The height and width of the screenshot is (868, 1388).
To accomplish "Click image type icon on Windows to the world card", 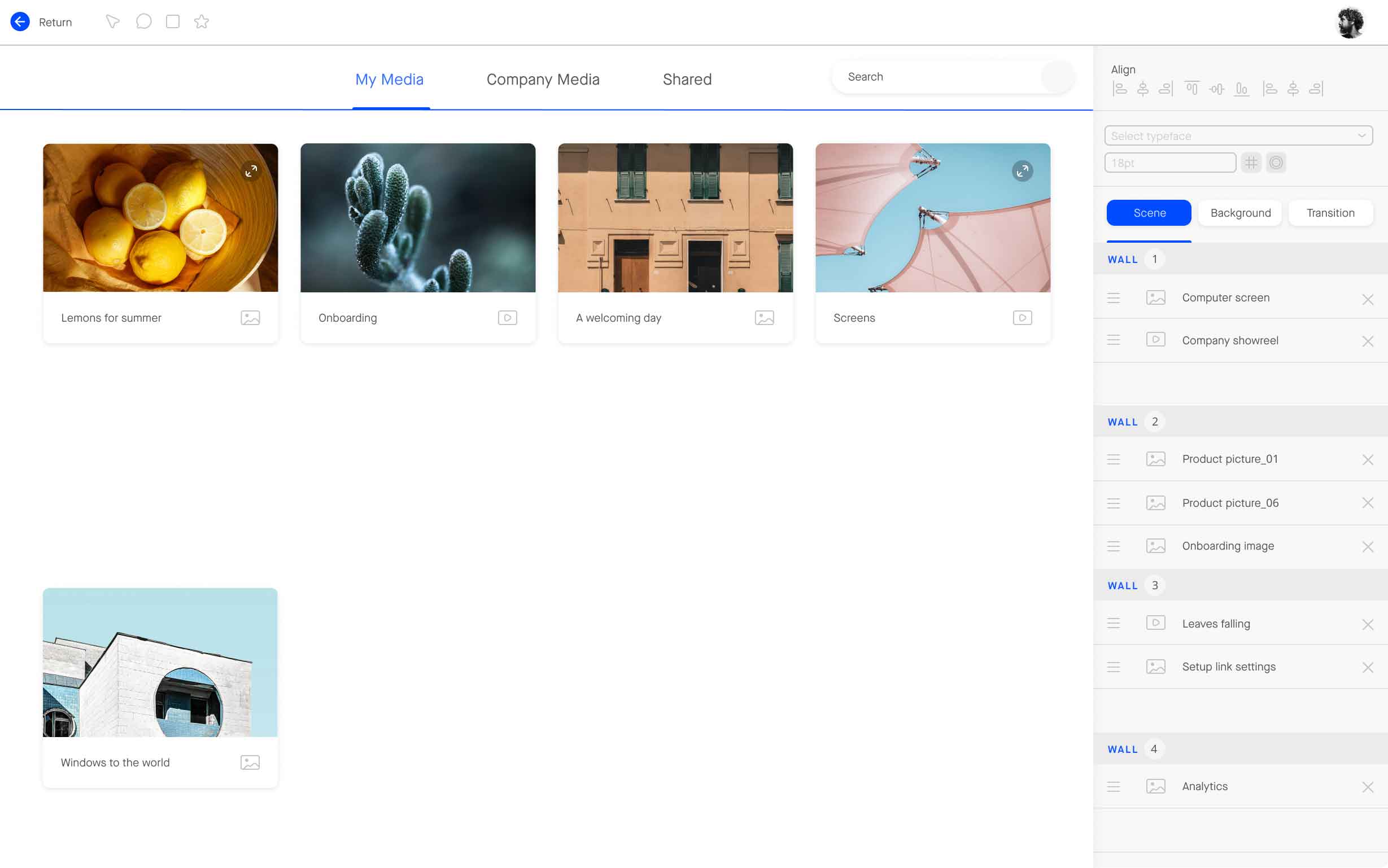I will [x=250, y=762].
